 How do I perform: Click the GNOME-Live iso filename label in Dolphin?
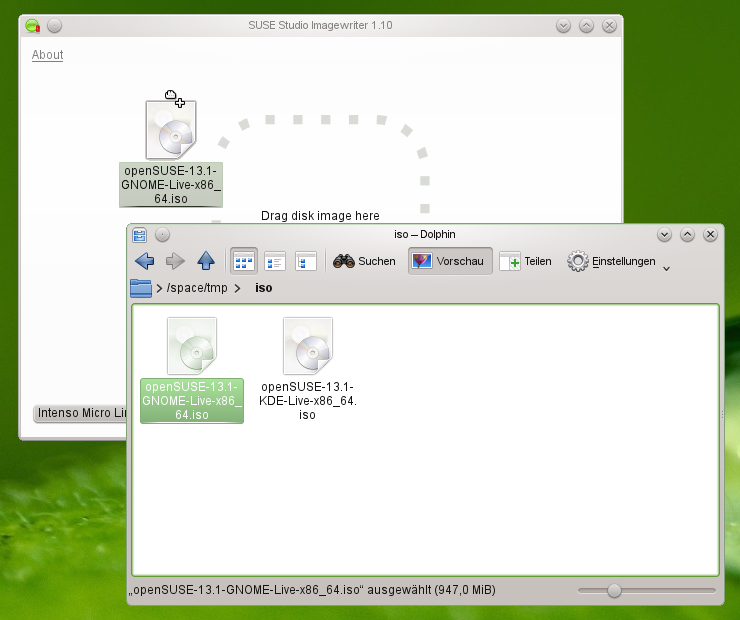(192, 401)
